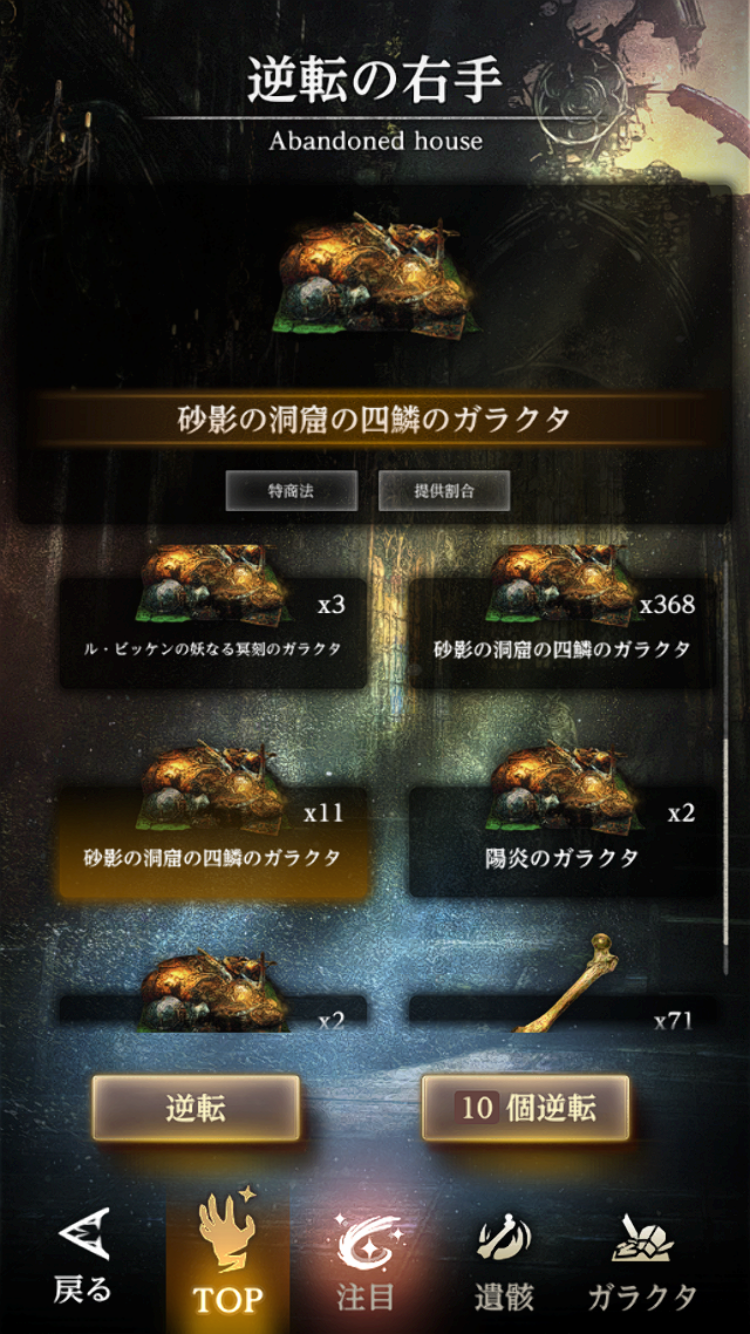Click the 10個逆転 button
This screenshot has width=750, height=1334.
point(526,1108)
